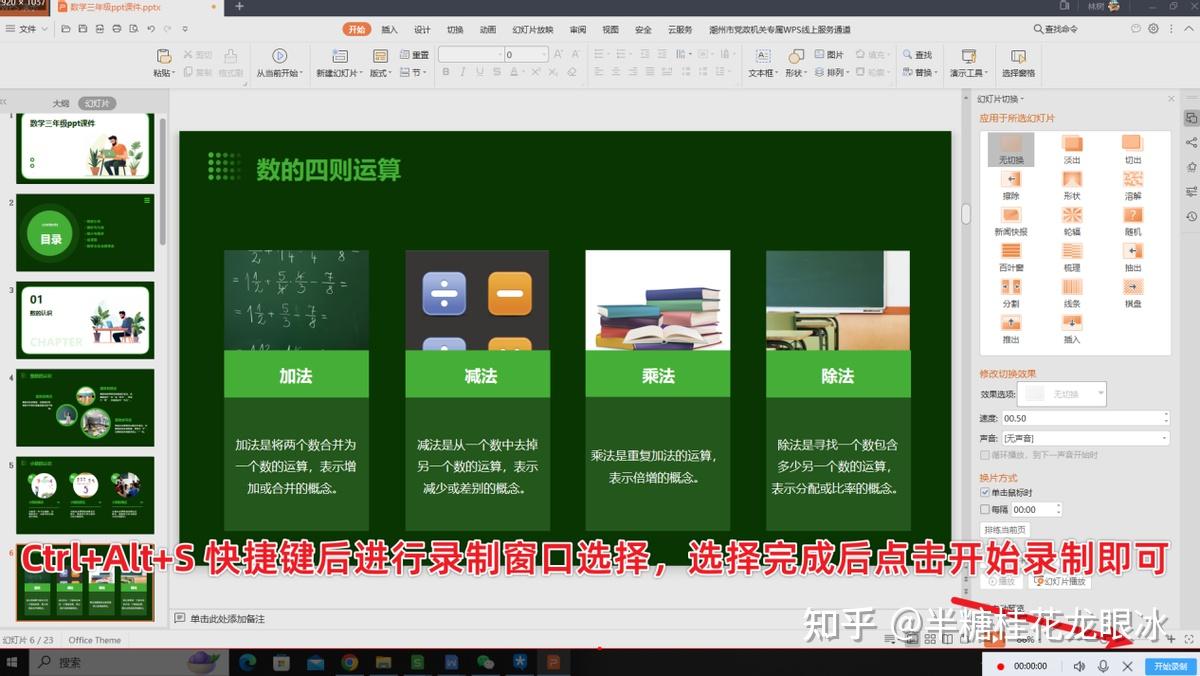Insert an image via the 图片 icon
The height and width of the screenshot is (676, 1200).
pyautogui.click(x=830, y=55)
